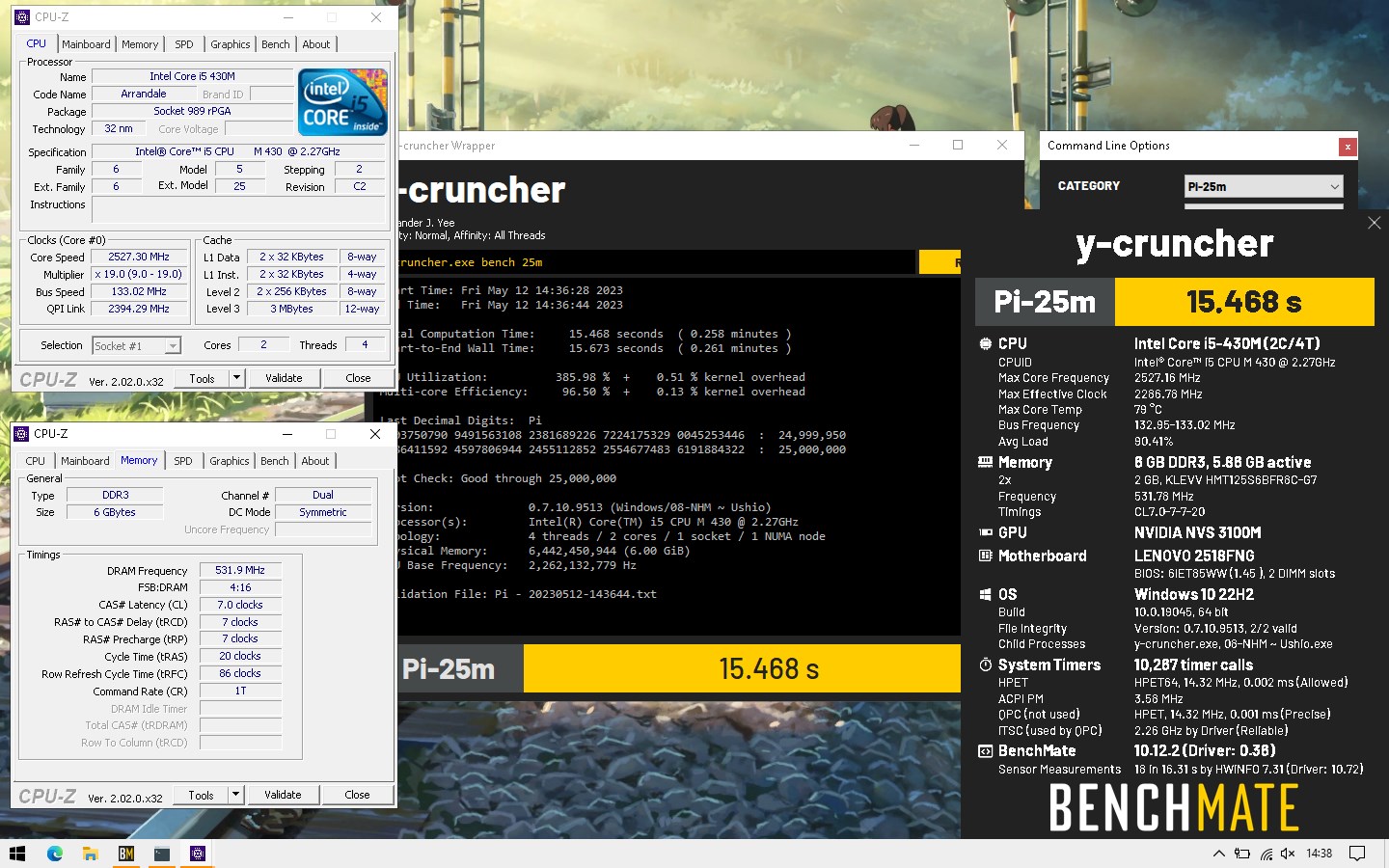1389x868 pixels.
Task: Click the battery power tray icon
Action: click(x=1242, y=854)
